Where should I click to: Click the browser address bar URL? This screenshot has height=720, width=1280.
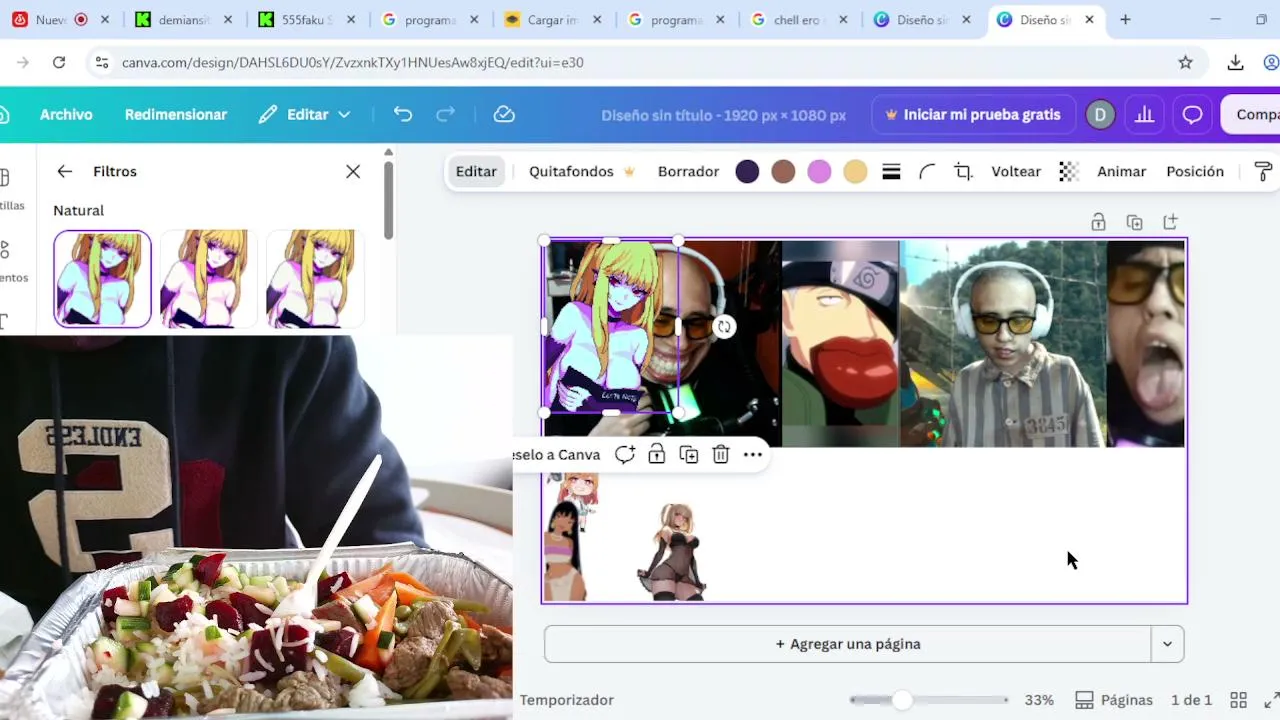click(353, 62)
